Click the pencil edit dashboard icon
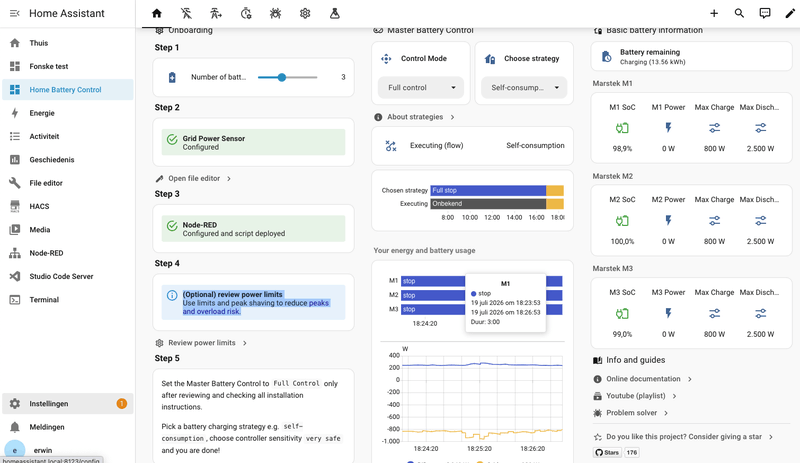Viewport: 800px width, 463px height. click(x=790, y=13)
